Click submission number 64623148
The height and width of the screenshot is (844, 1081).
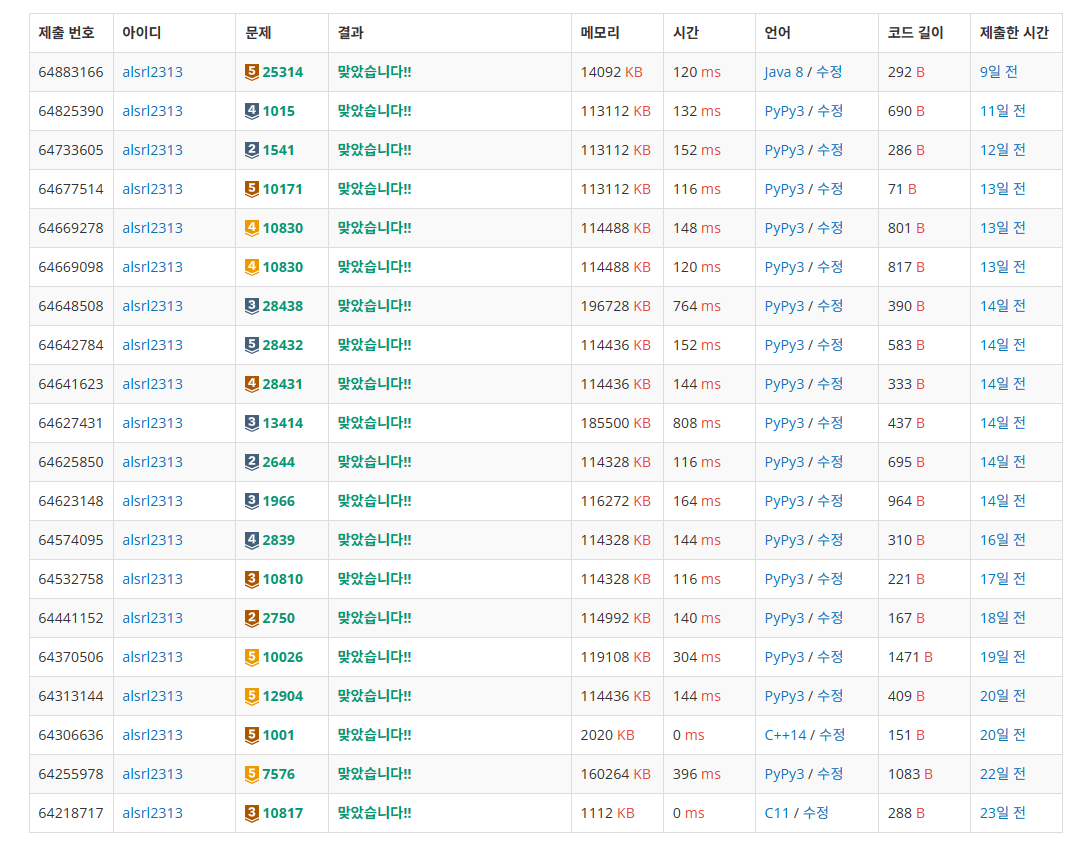tap(71, 501)
